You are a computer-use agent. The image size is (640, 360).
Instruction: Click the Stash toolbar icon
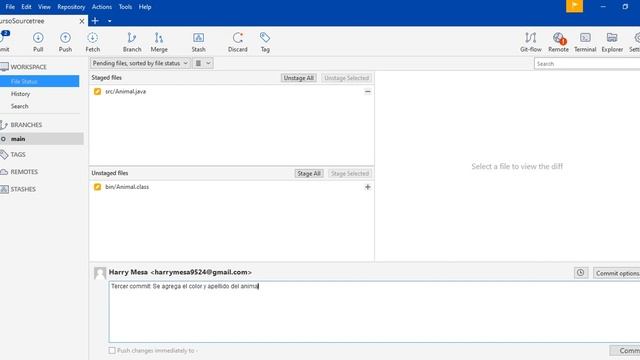pos(198,42)
